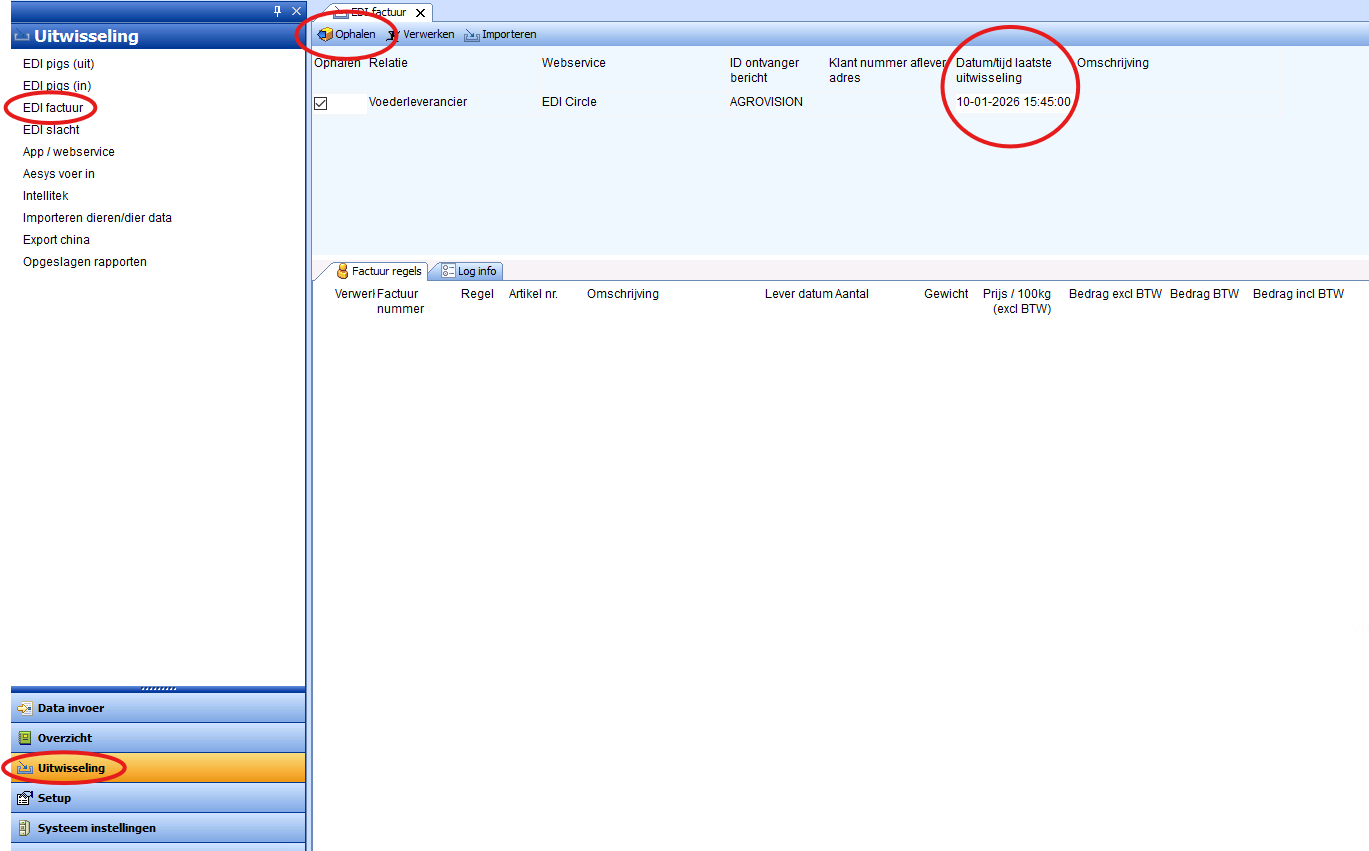
Task: Click the navigation pane splitter grip
Action: [158, 689]
